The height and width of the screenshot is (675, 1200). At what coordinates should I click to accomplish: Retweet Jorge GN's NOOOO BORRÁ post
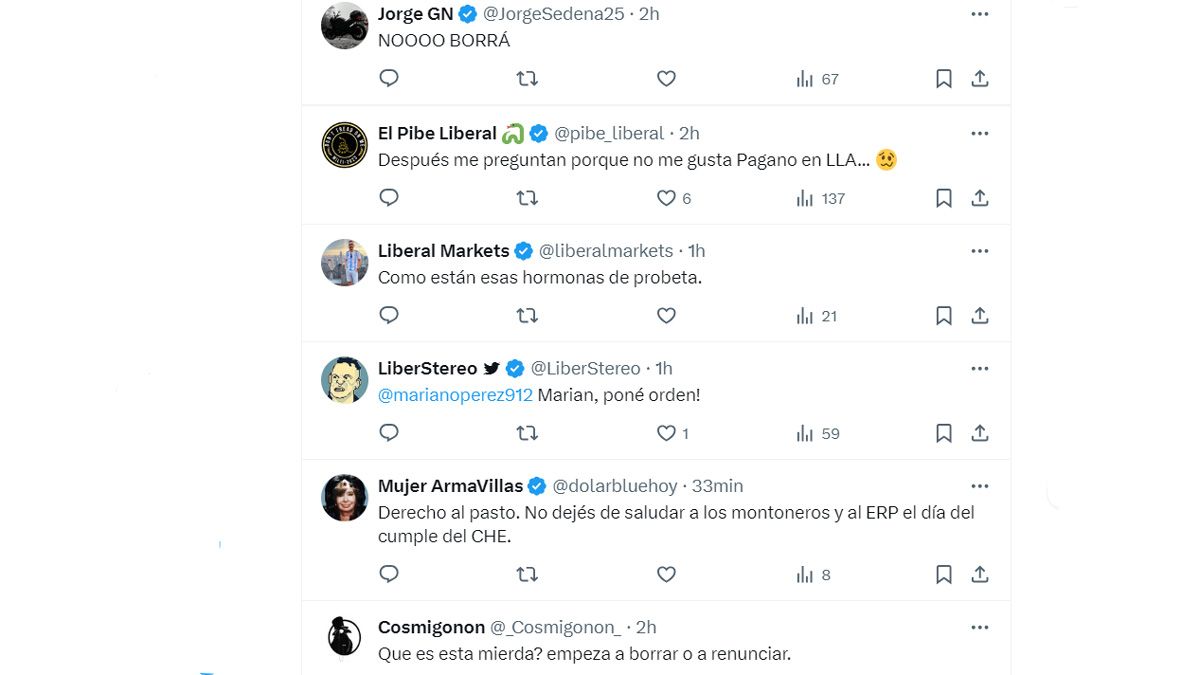pos(527,78)
